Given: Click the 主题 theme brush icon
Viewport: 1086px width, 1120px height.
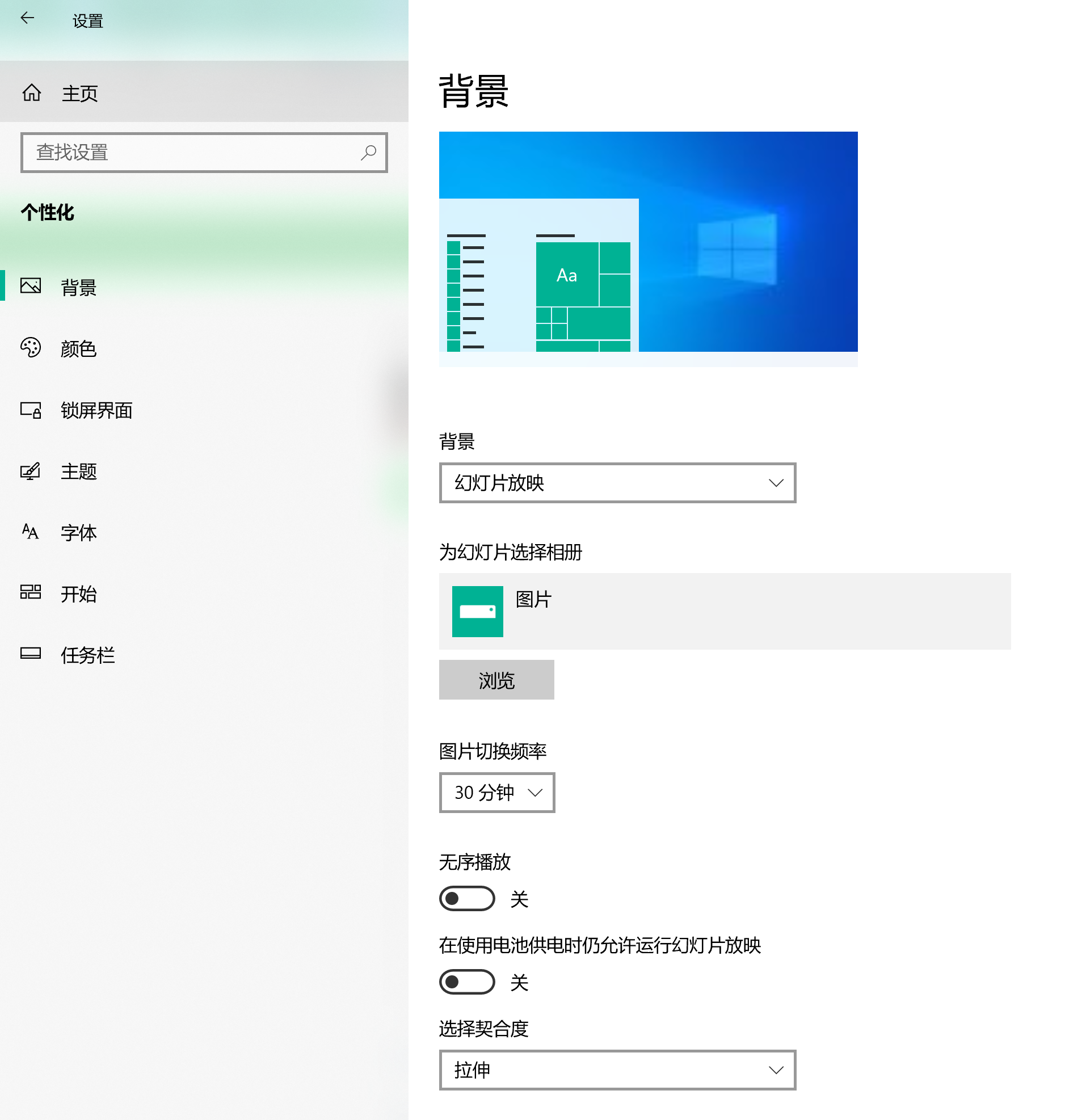Looking at the screenshot, I should [31, 471].
